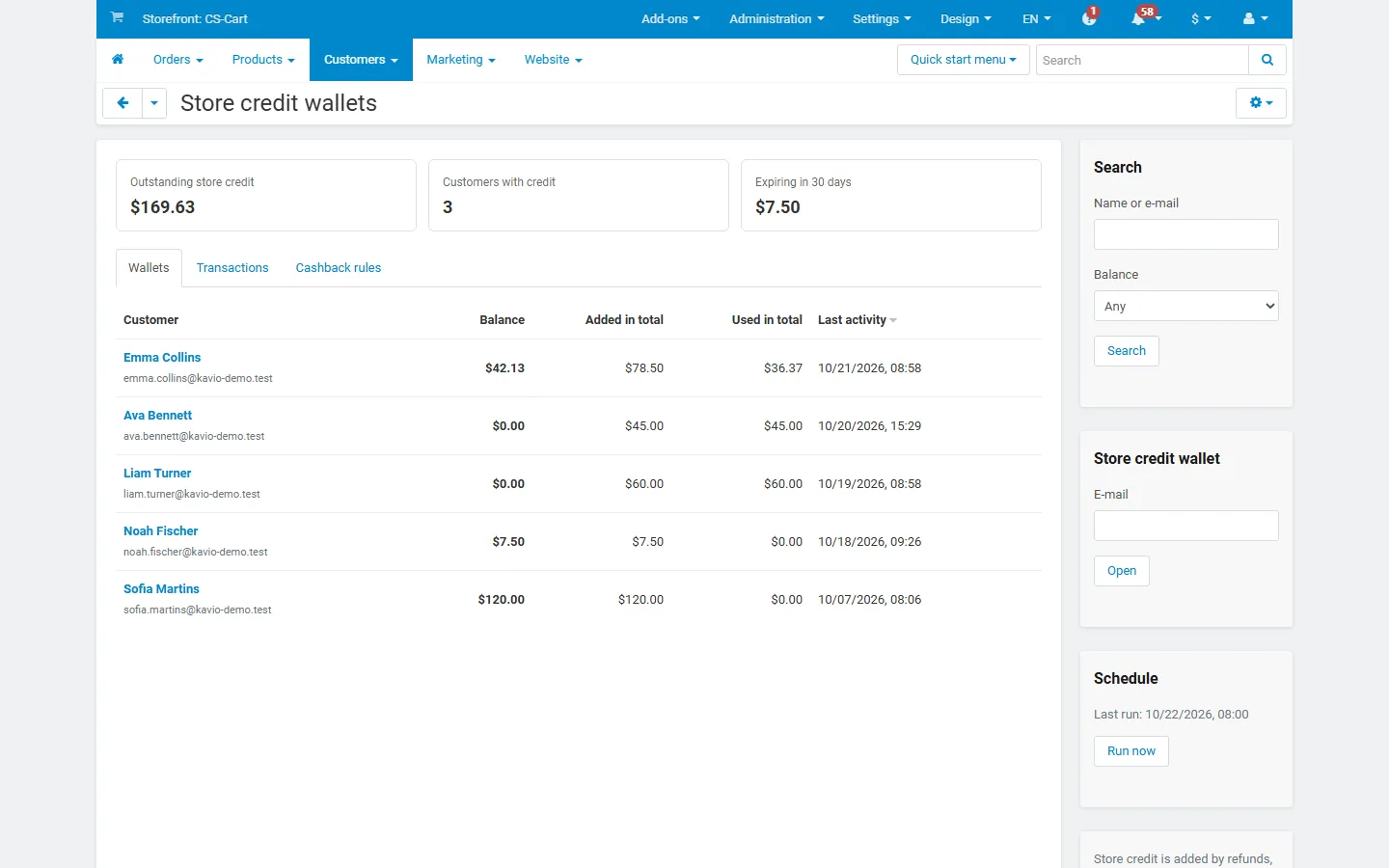Select the Wallets tab

149,268
